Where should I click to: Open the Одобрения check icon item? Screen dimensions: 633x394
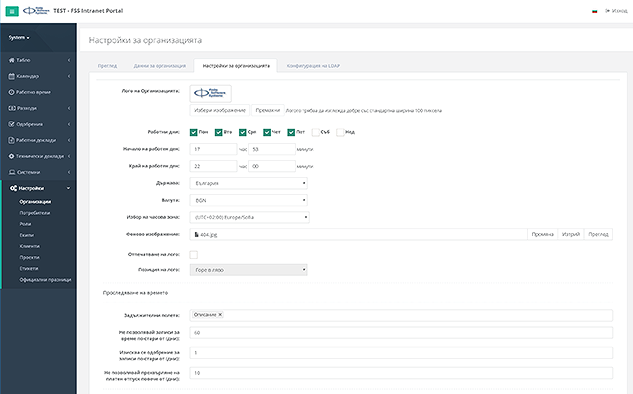click(11, 124)
